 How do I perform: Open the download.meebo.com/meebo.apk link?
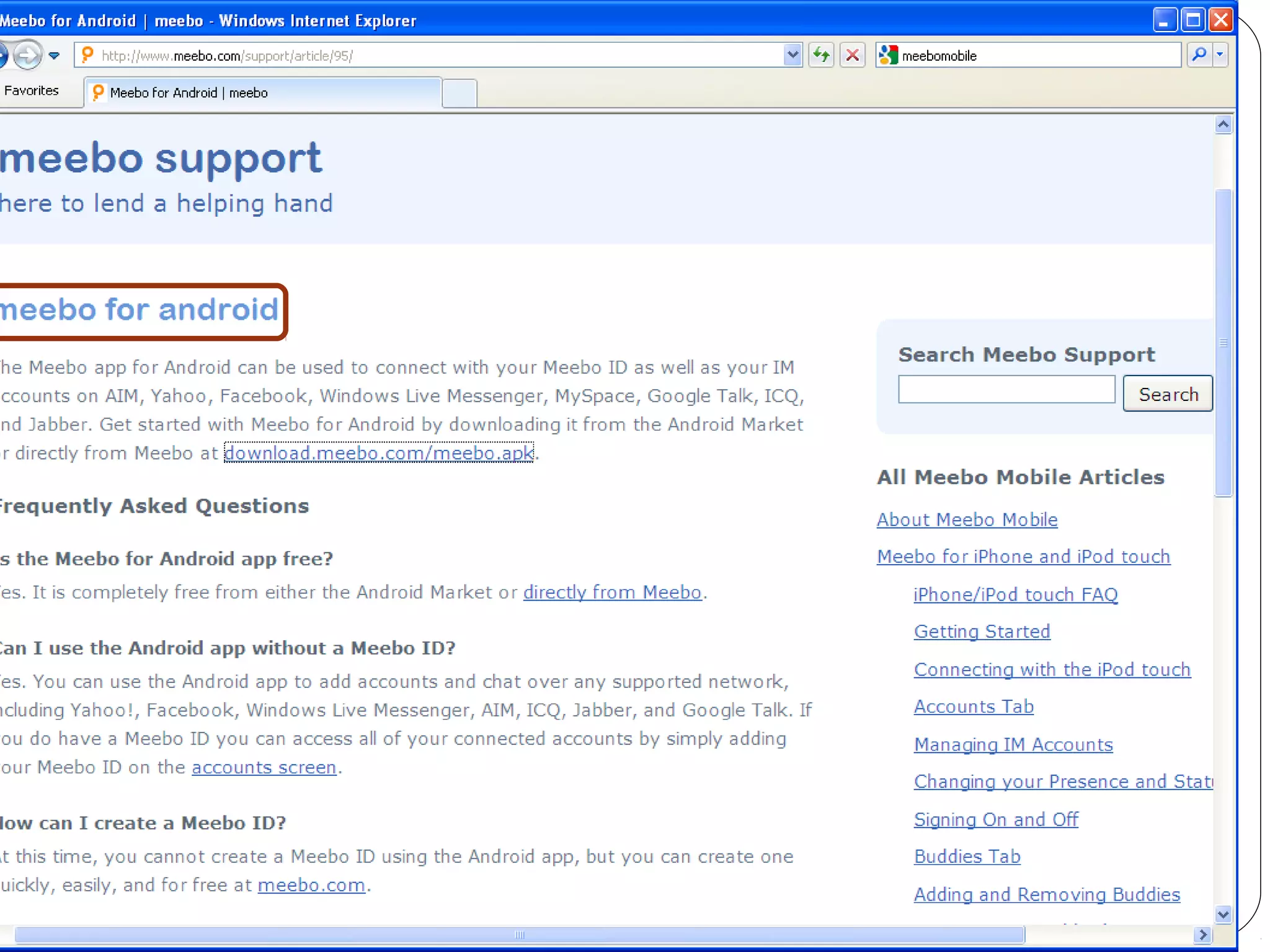pyautogui.click(x=378, y=453)
